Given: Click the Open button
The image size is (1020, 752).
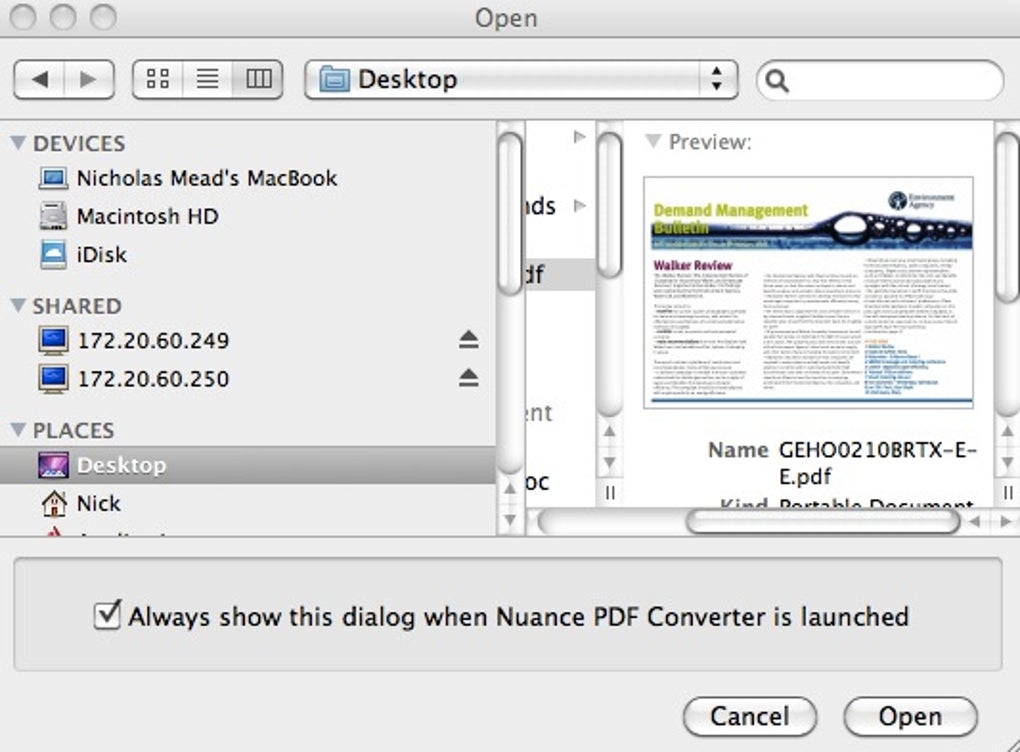Looking at the screenshot, I should (x=910, y=716).
